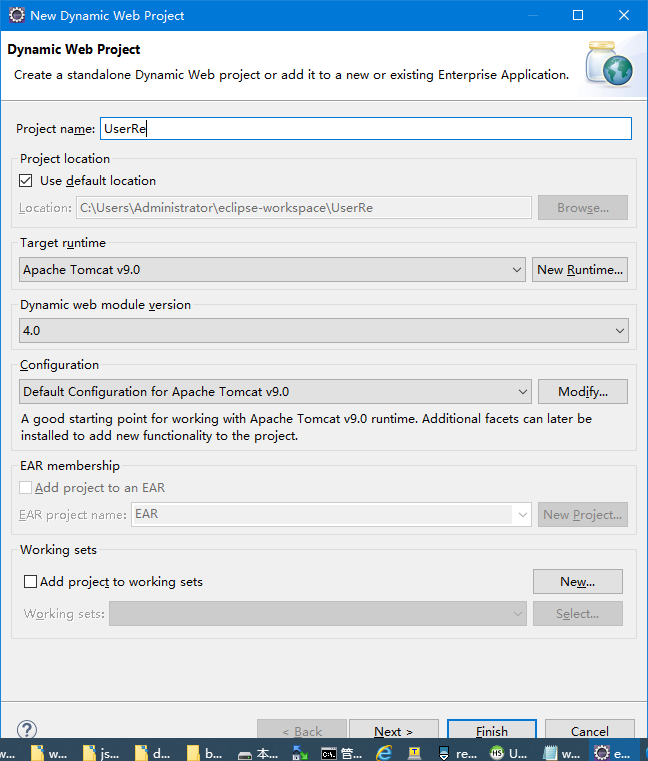Screen dimensions: 648x761
Task: Click the 'Dynamic Web Project' heading text
Action: tap(74, 50)
